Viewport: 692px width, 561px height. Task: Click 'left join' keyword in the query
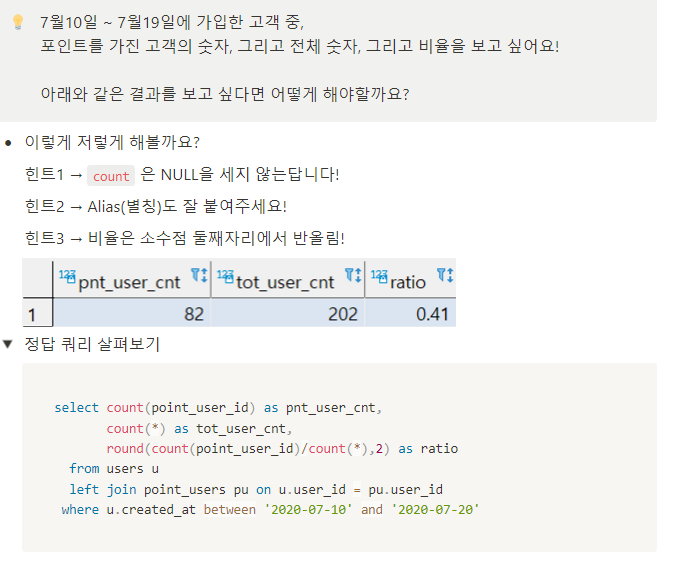click(x=103, y=489)
